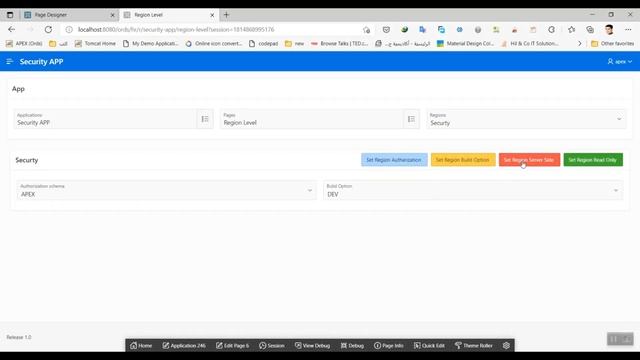Click Set Region Server Side button
The height and width of the screenshot is (360, 640).
(x=529, y=160)
